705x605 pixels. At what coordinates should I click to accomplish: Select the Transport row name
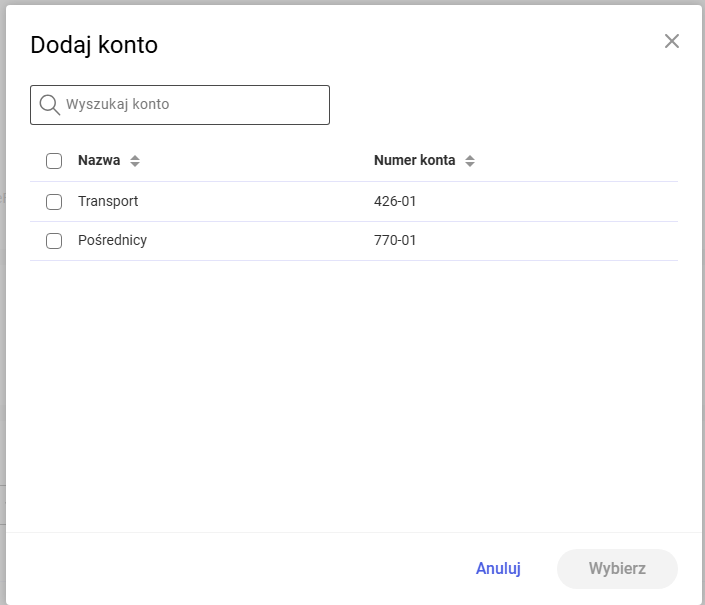tap(108, 201)
